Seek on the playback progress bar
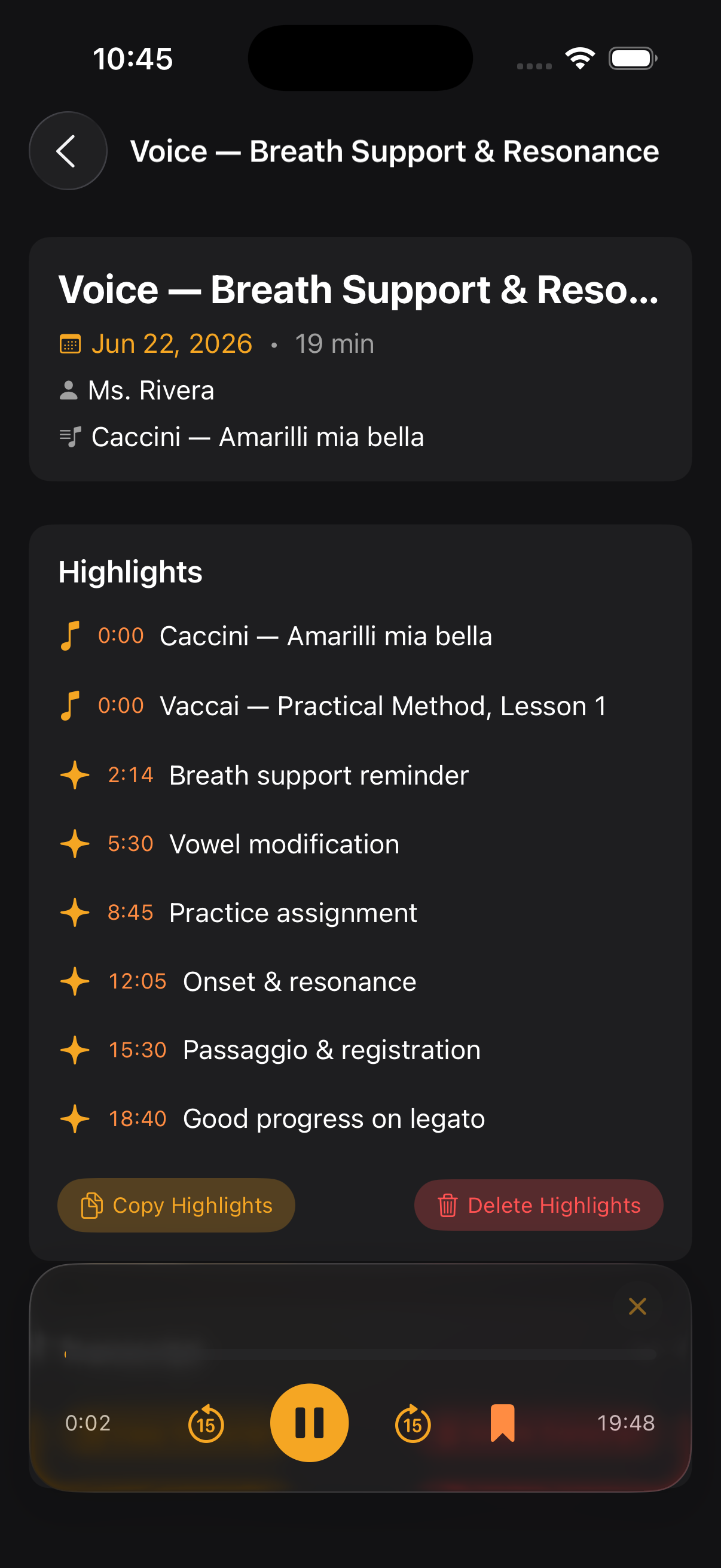The height and width of the screenshot is (1568, 721). pyautogui.click(x=360, y=1354)
